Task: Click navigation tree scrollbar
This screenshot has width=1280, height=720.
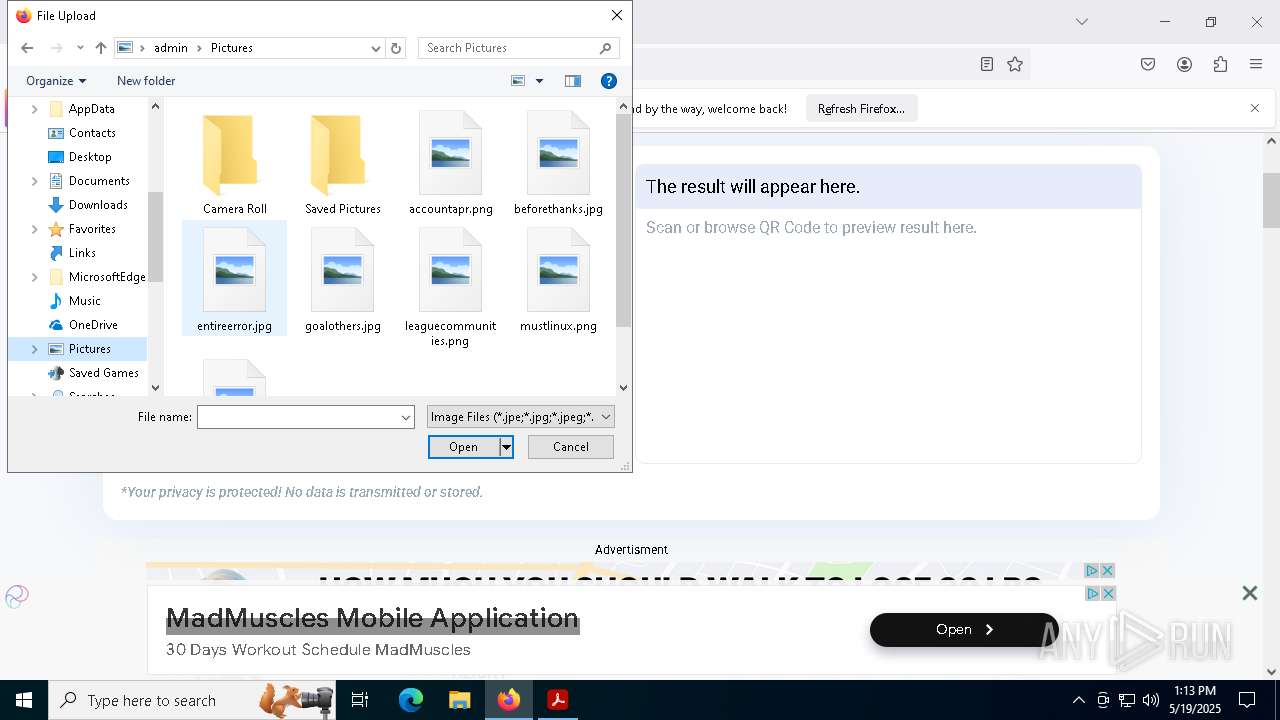Action: click(155, 237)
